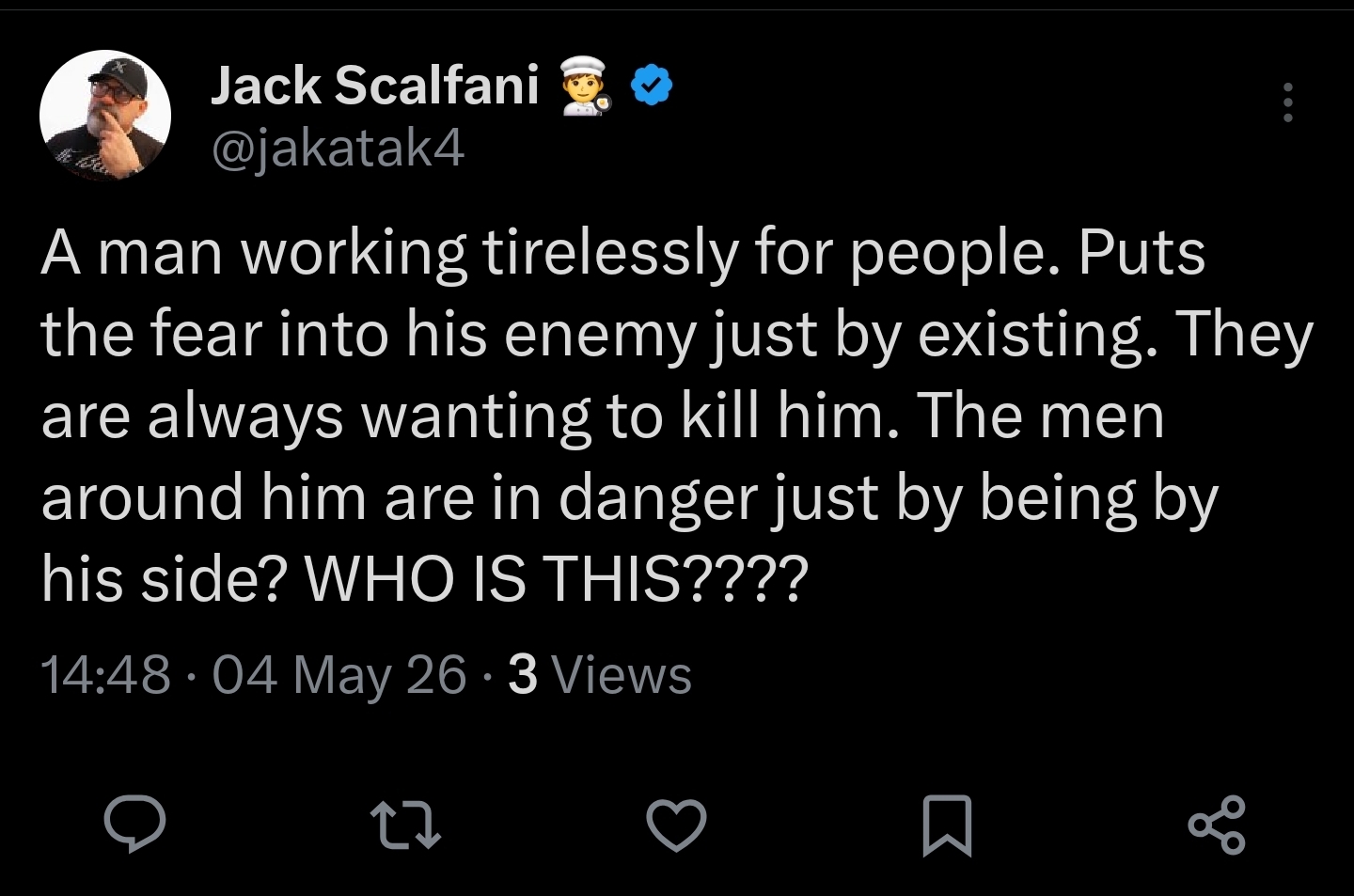1354x896 pixels.
Task: Click the 04 May 26 date
Action: click(x=339, y=675)
